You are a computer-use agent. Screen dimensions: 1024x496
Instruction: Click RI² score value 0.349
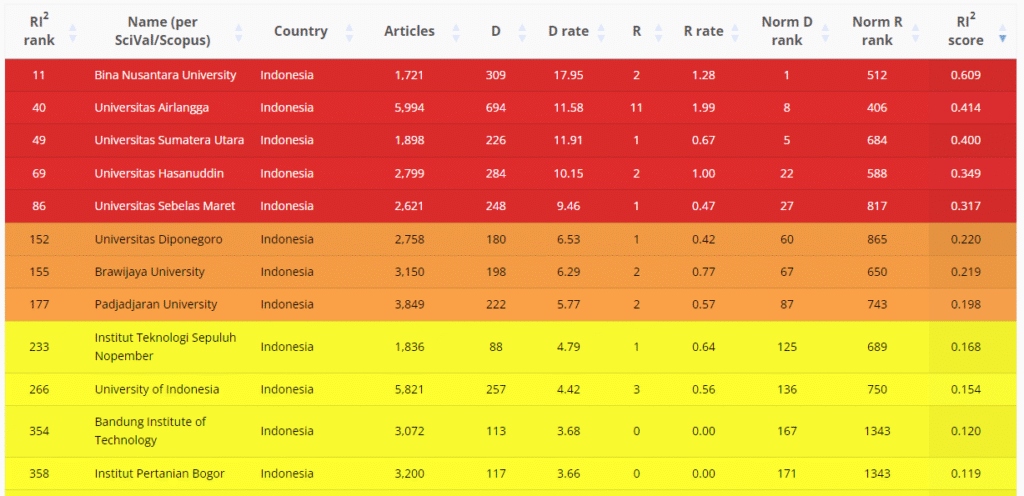coord(965,174)
